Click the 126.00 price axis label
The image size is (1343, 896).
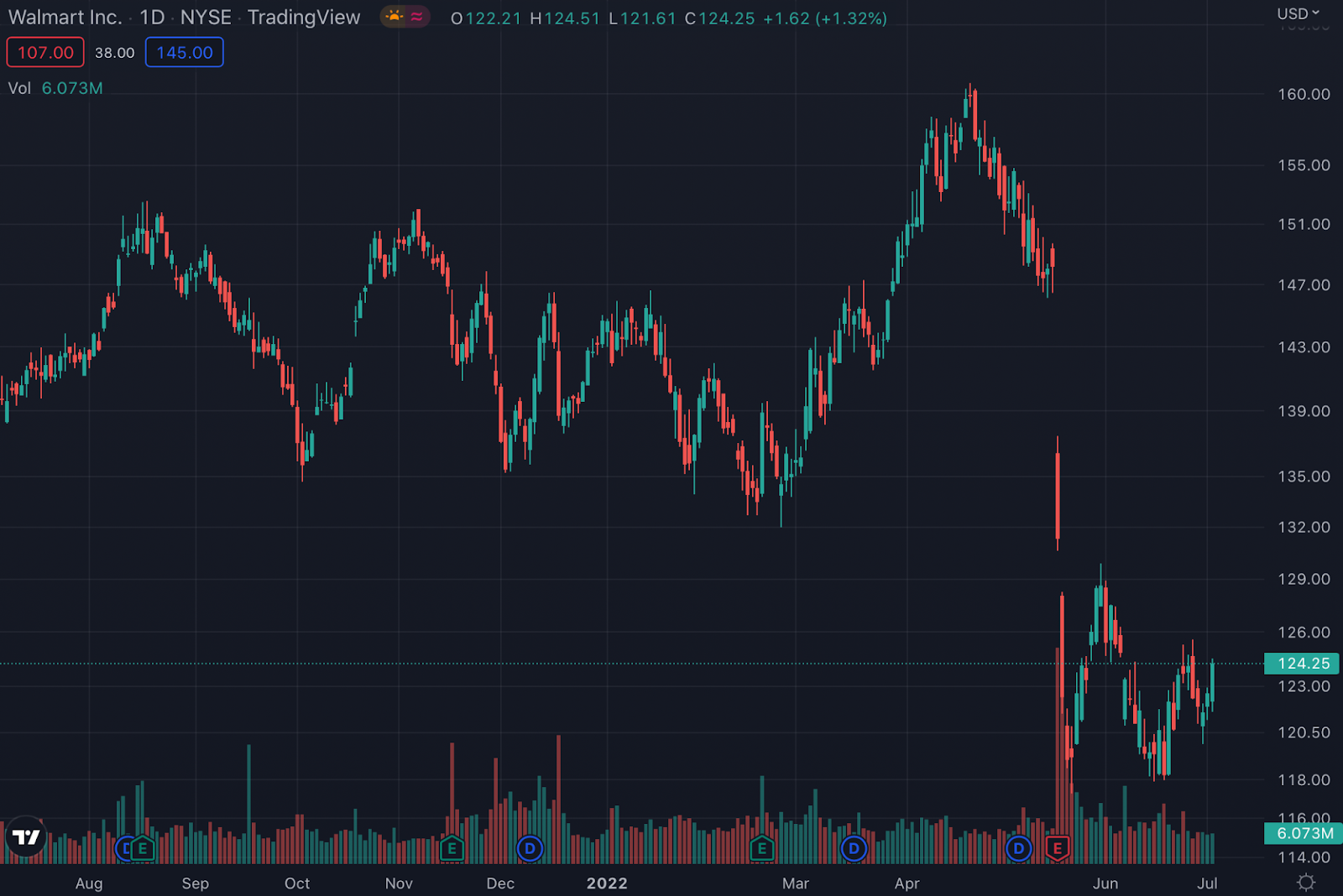point(1304,633)
